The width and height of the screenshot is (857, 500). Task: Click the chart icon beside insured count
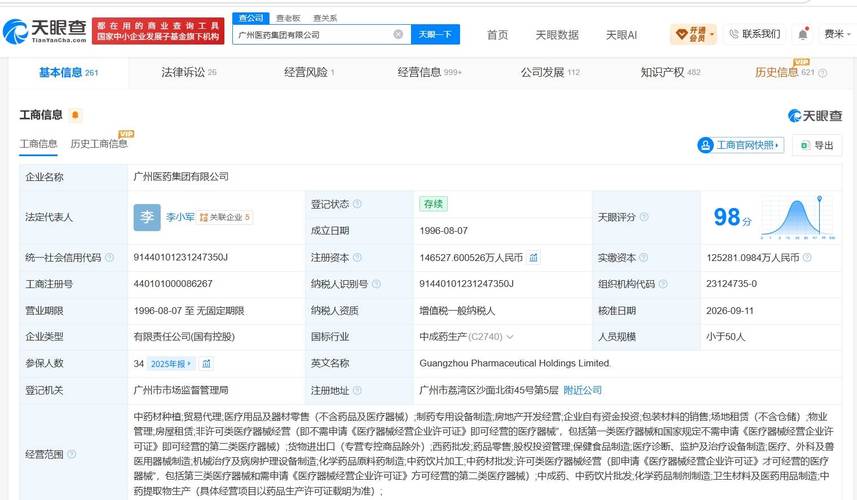[x=207, y=363]
